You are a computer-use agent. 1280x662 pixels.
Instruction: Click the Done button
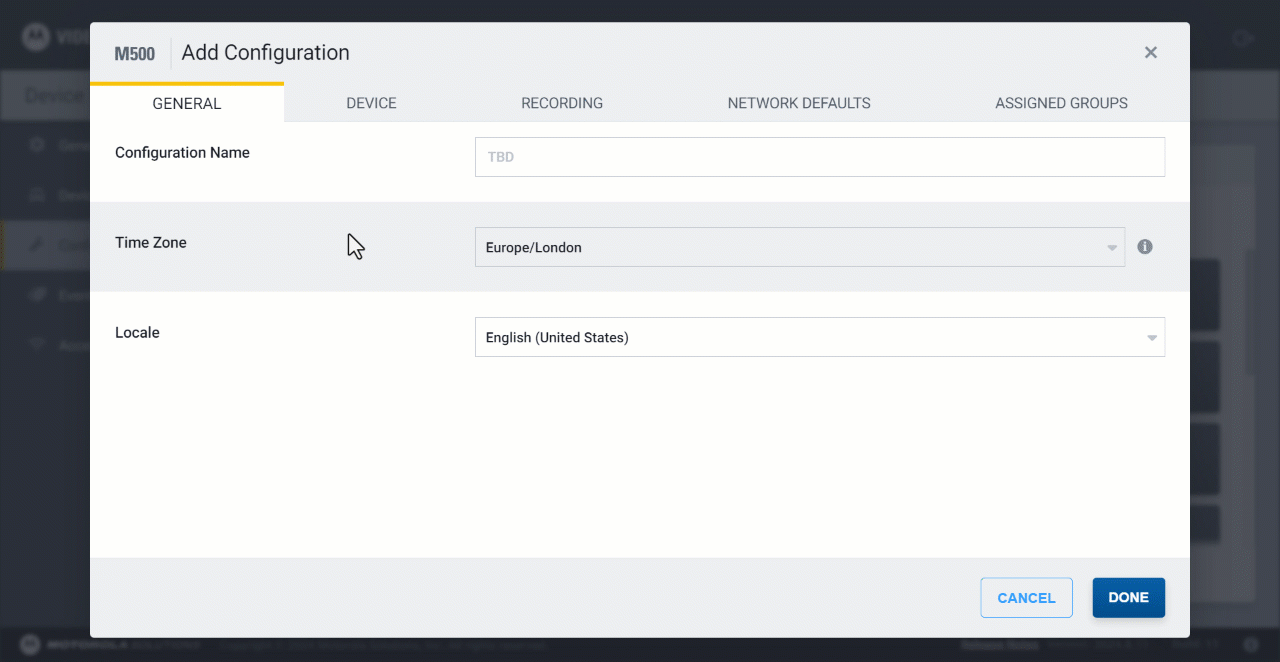click(x=1128, y=597)
